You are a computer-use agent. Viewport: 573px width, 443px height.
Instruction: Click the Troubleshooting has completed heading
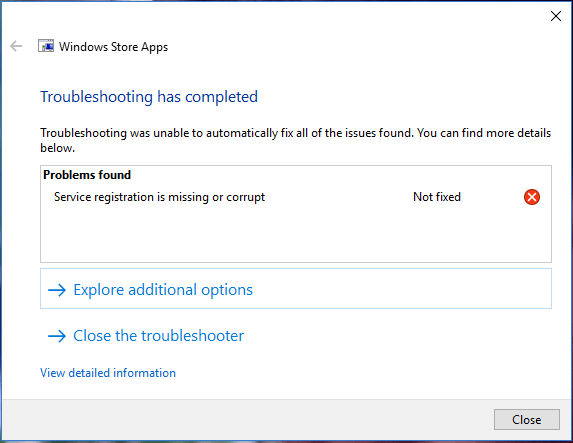click(149, 97)
